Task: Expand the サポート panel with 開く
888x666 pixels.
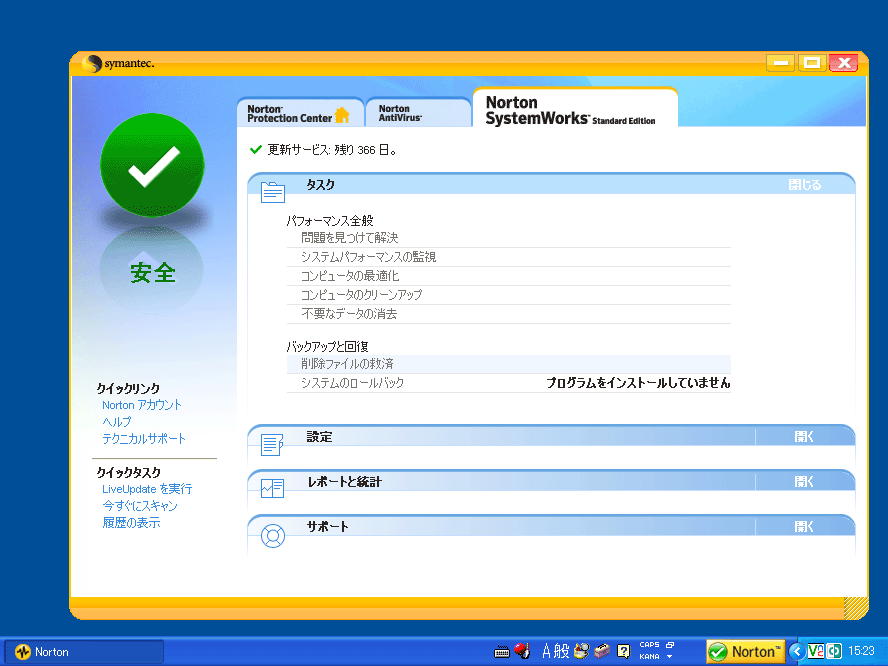Action: [x=804, y=527]
